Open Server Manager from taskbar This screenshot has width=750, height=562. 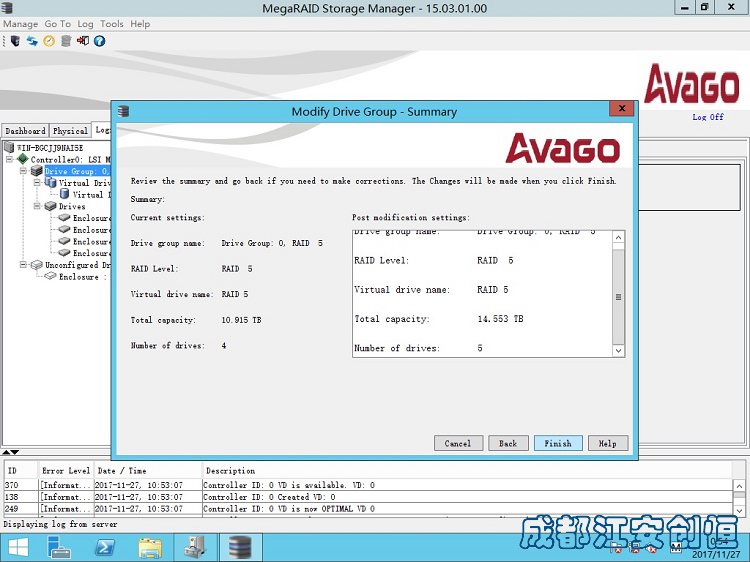(x=59, y=547)
